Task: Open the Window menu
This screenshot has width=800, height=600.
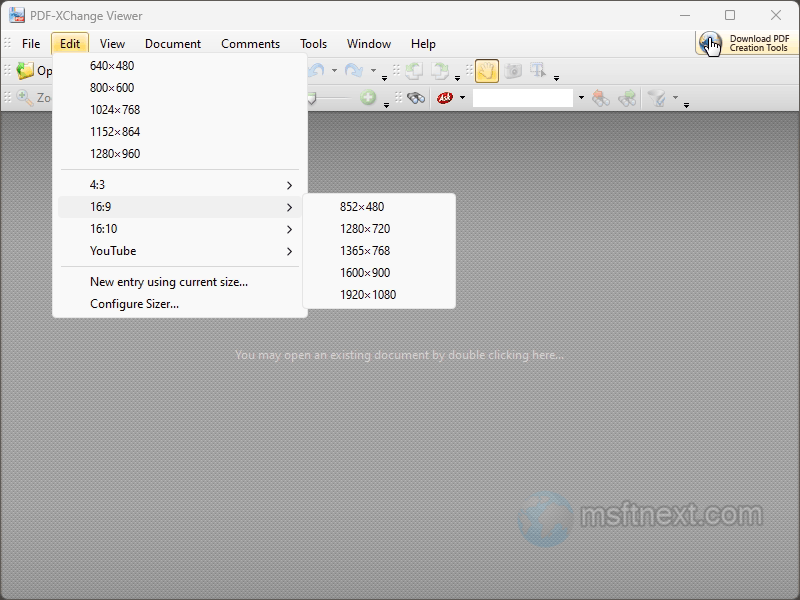Action: (369, 44)
